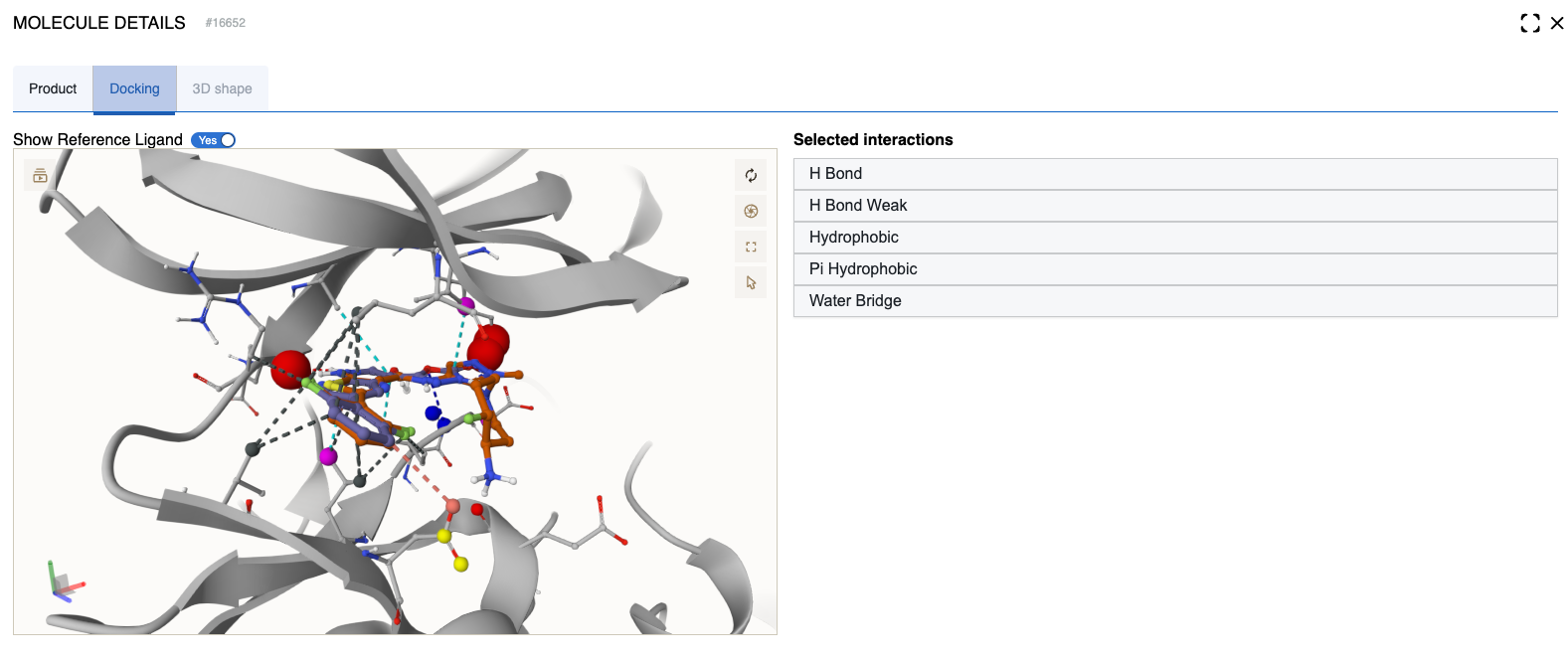Viewport: 1568px width, 663px height.
Task: Enable selection mode cursor tool
Action: pyautogui.click(x=751, y=283)
